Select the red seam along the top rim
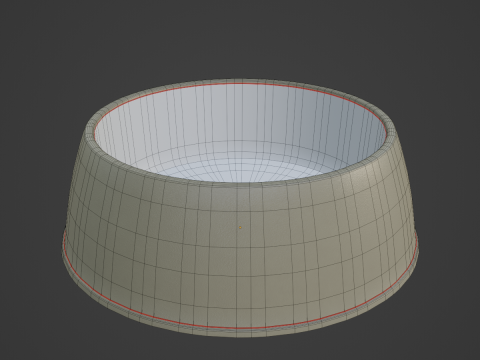Viewport: 480px width, 360px height. click(x=240, y=84)
